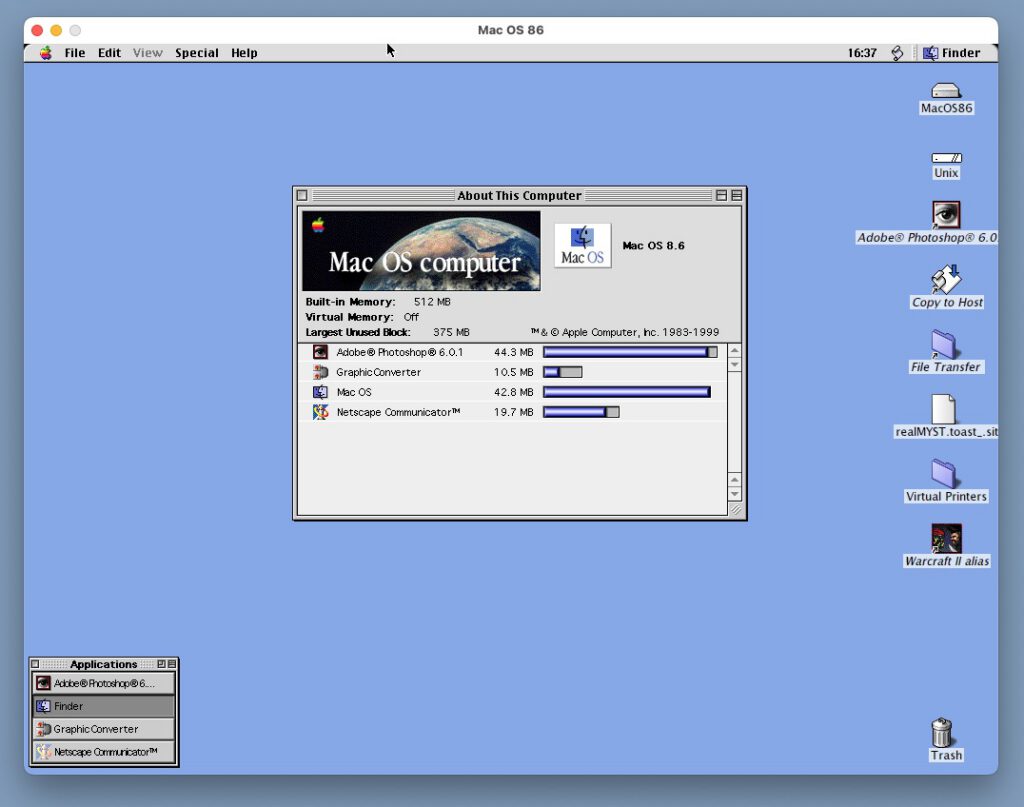Open the File menu
Viewport: 1024px width, 807px height.
point(75,53)
